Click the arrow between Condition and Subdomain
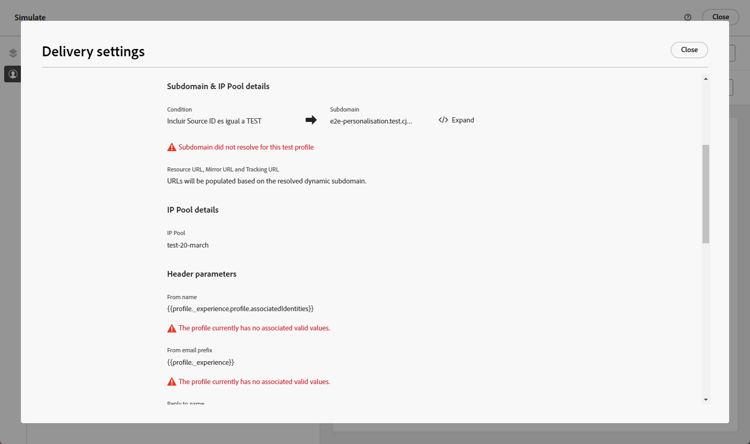 [x=311, y=120]
